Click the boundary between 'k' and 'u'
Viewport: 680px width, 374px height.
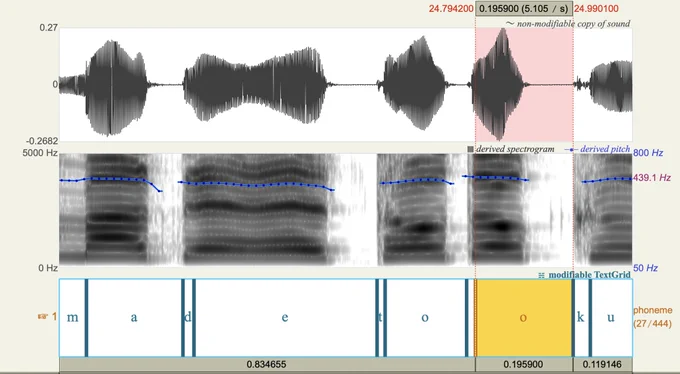tap(590, 318)
